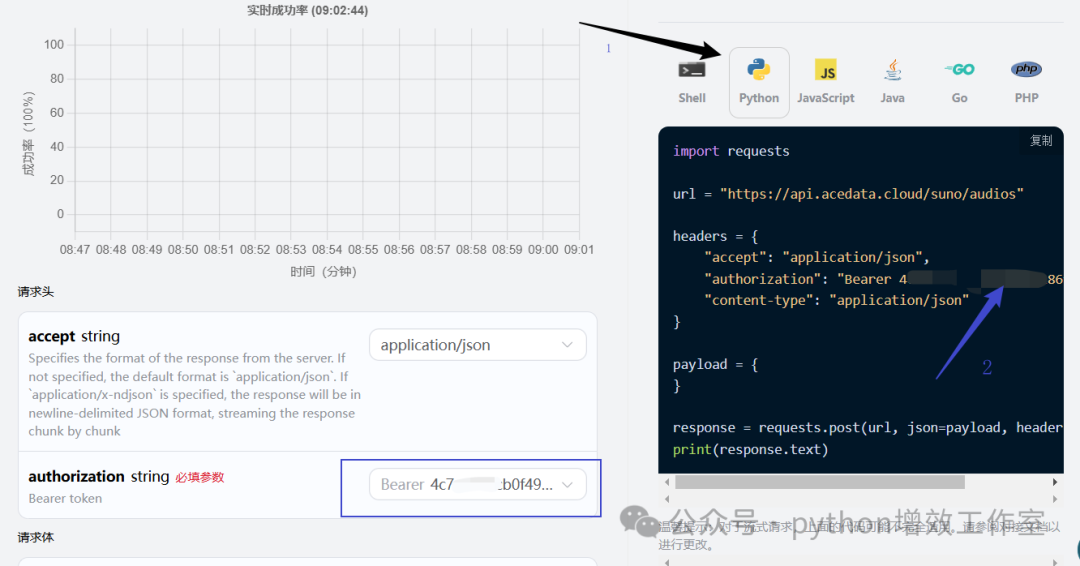The image size is (1080, 566).
Task: Switch to the JavaScript tab label
Action: tap(826, 98)
